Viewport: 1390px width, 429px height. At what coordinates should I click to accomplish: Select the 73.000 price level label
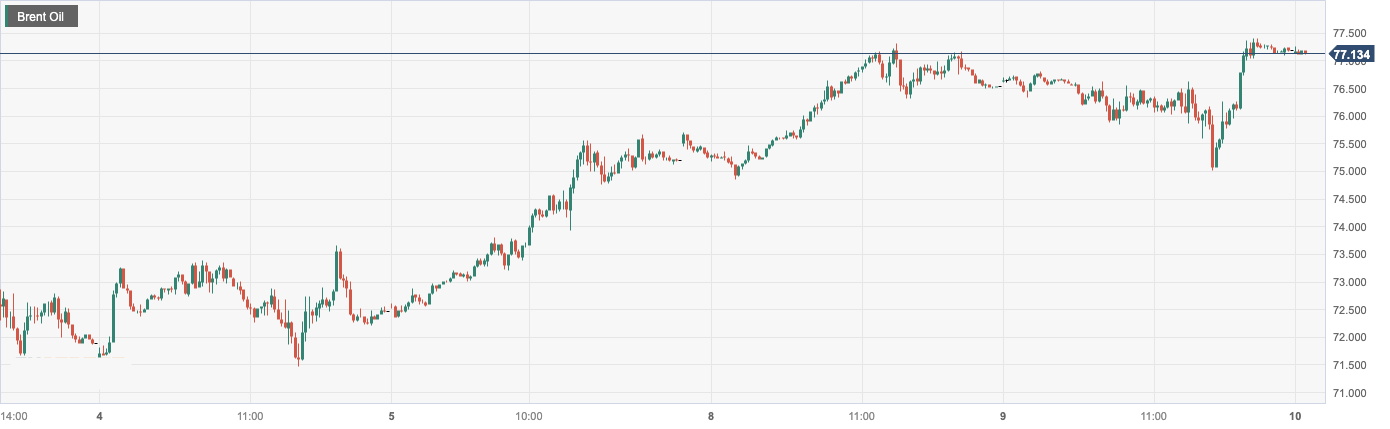pyautogui.click(x=1352, y=282)
